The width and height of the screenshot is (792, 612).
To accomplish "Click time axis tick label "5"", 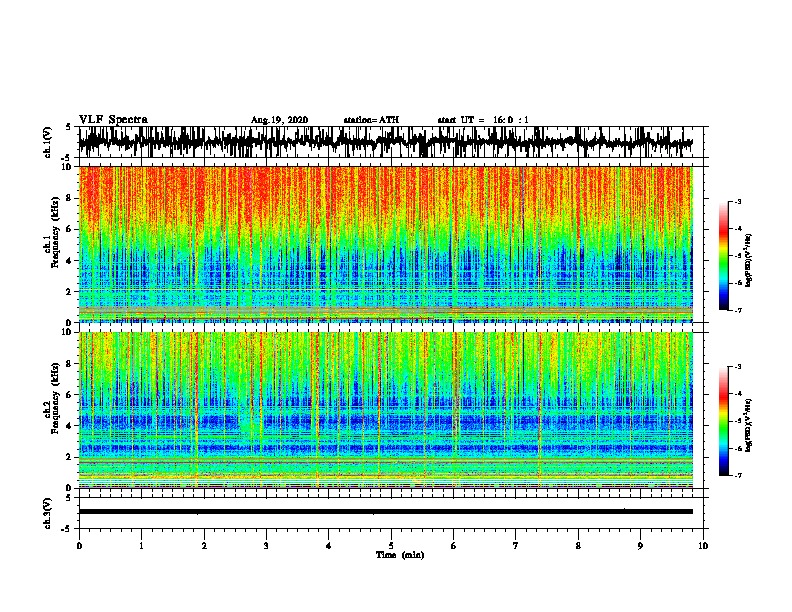I will coord(391,546).
